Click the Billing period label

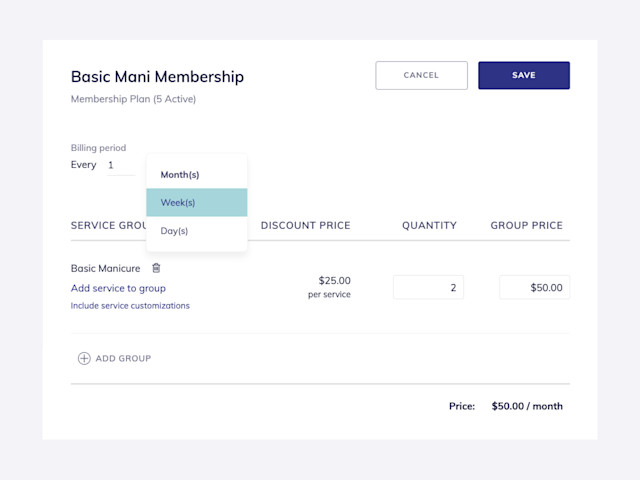[98, 148]
